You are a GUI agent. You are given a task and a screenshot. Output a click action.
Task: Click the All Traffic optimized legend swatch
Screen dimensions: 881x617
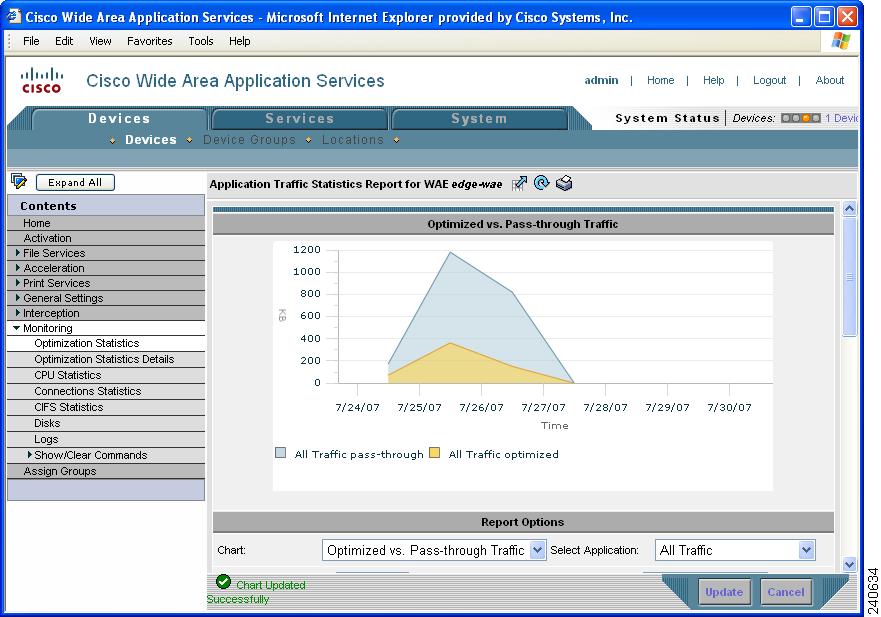434,453
